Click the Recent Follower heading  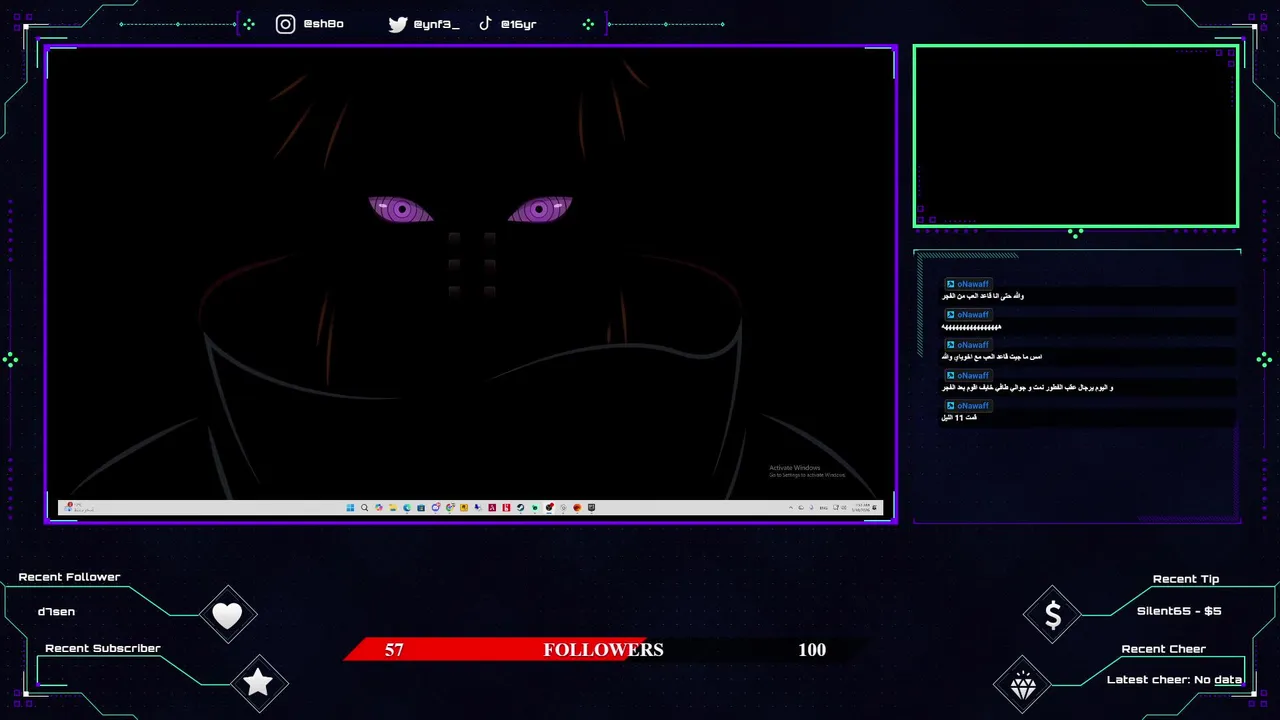point(69,577)
